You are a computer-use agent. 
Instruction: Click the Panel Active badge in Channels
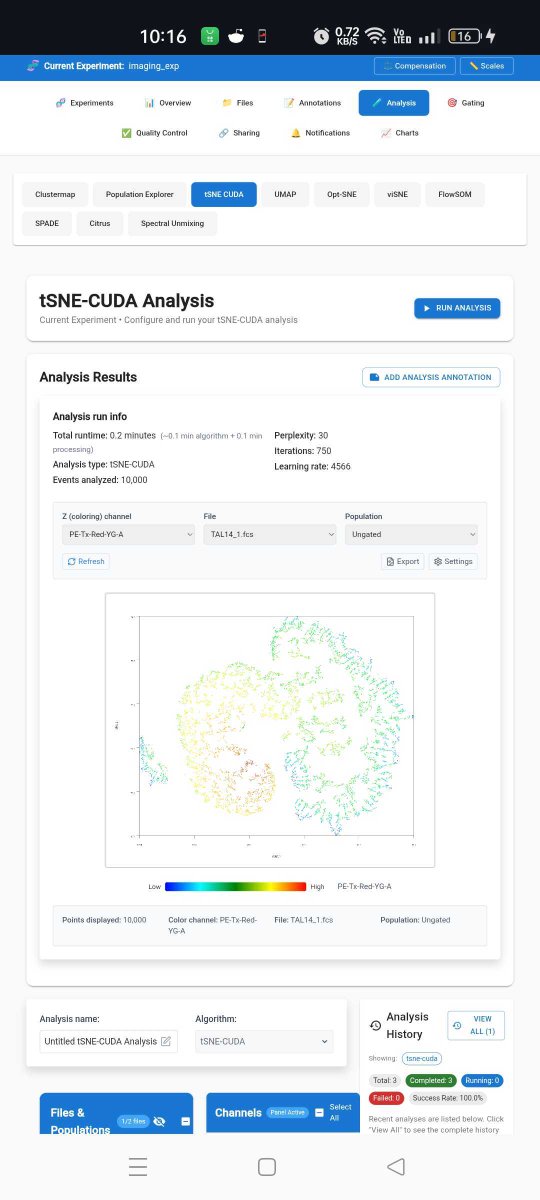[x=287, y=1112]
